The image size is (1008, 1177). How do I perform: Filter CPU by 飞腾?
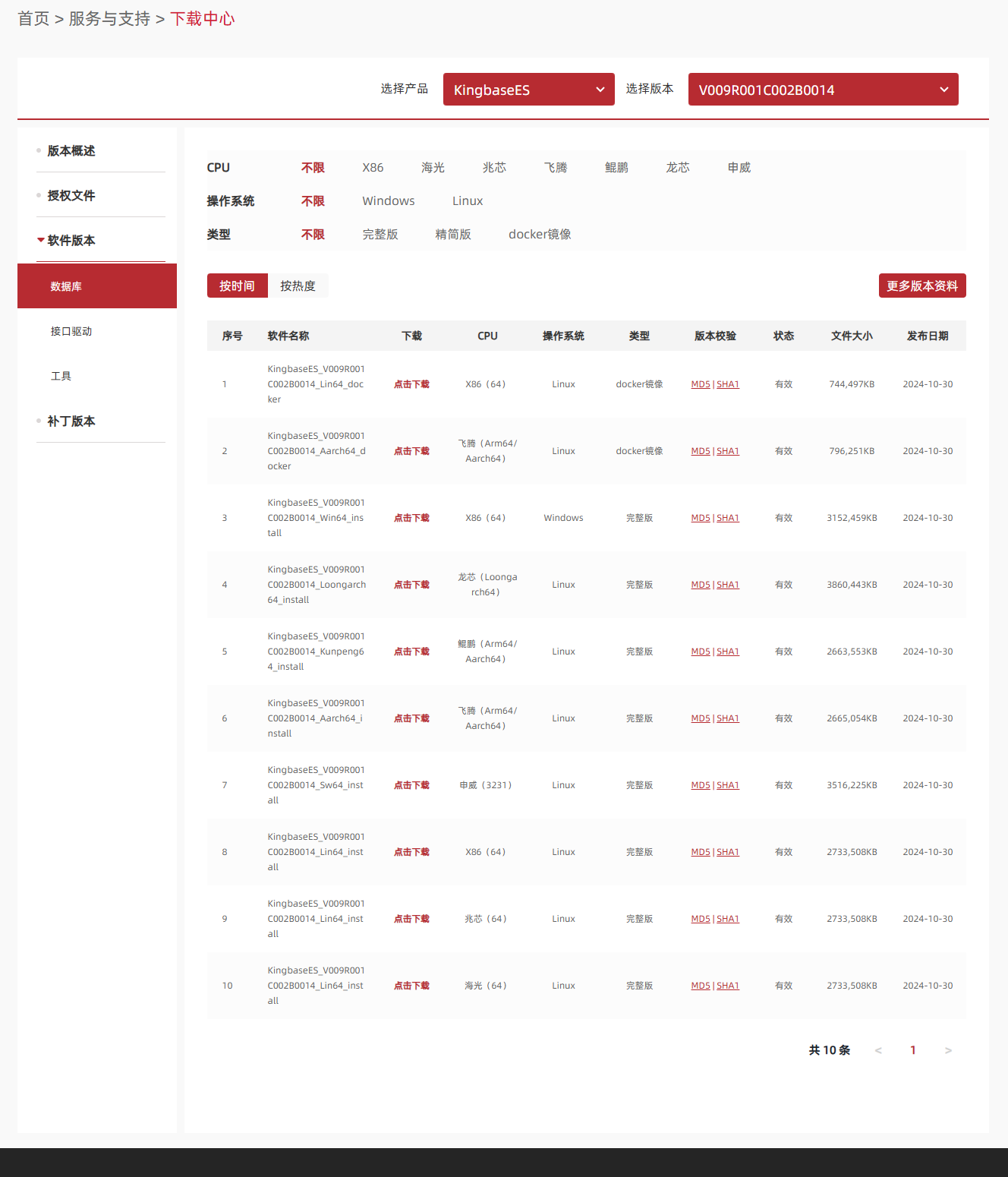point(556,167)
